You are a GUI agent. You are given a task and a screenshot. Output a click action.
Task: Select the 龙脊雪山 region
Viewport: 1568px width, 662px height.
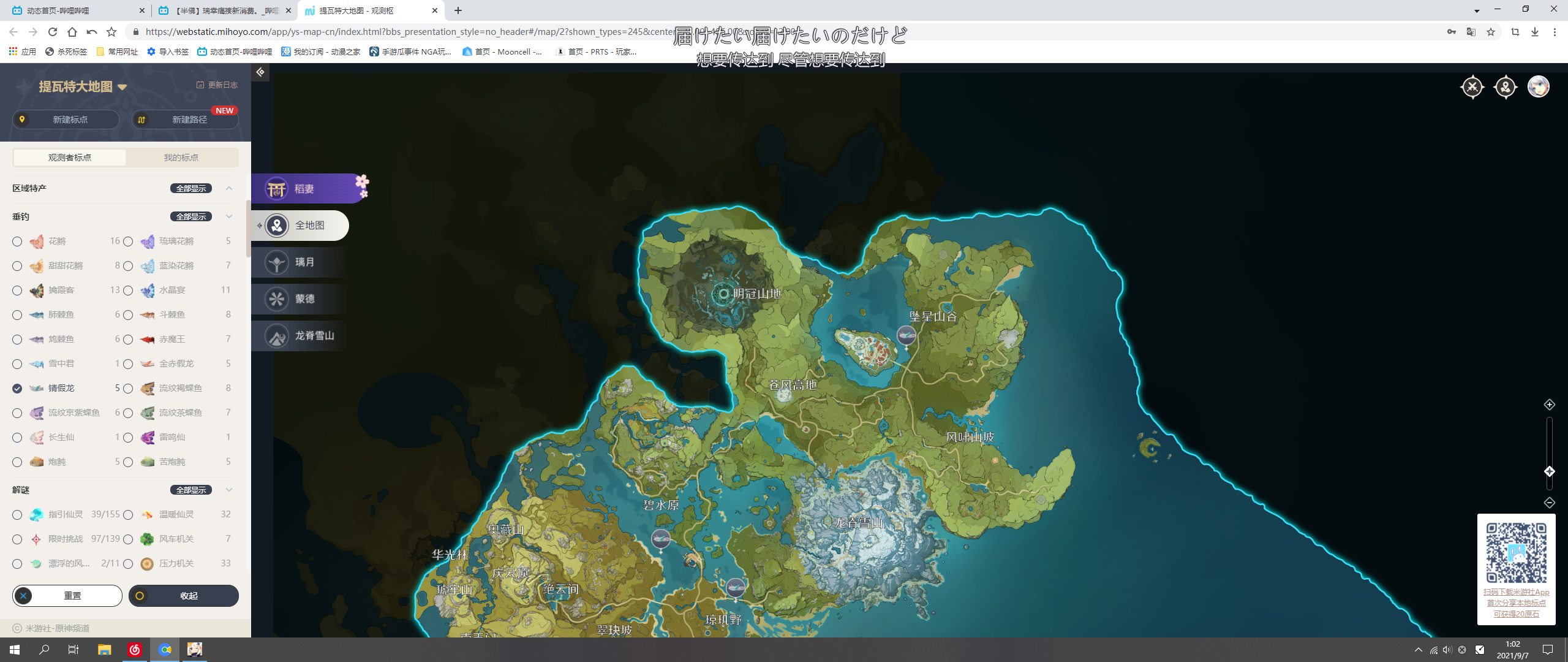pyautogui.click(x=300, y=336)
